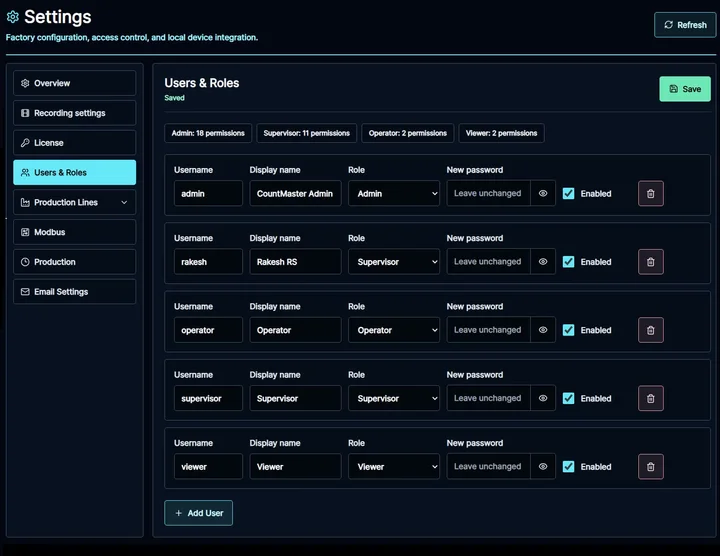The height and width of the screenshot is (556, 720).
Task: Delete the viewer user with trash icon
Action: click(651, 467)
